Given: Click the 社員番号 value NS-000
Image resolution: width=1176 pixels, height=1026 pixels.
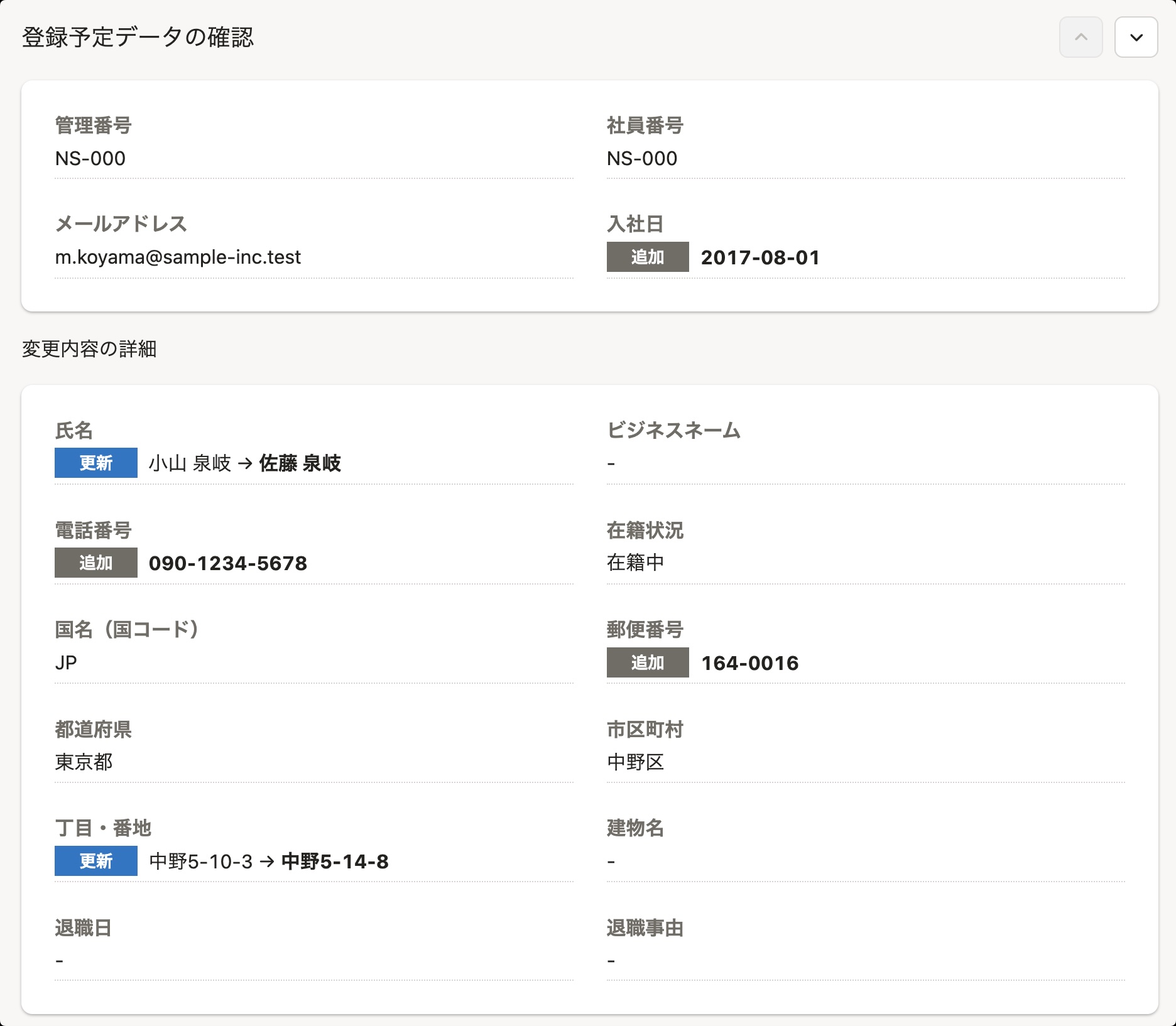Looking at the screenshot, I should point(641,158).
